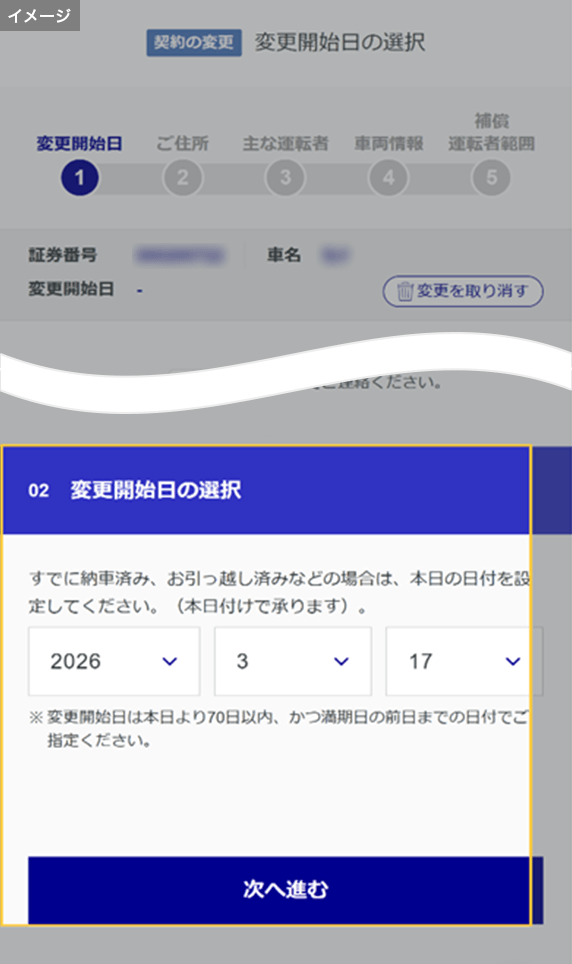Screen dimensions: 572x964
Task: Open the year dropdown showing 2026
Action: pyautogui.click(x=114, y=661)
